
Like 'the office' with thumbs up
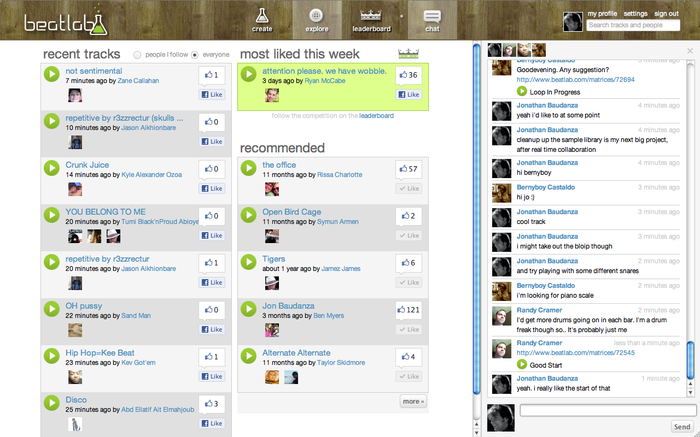[x=407, y=169]
